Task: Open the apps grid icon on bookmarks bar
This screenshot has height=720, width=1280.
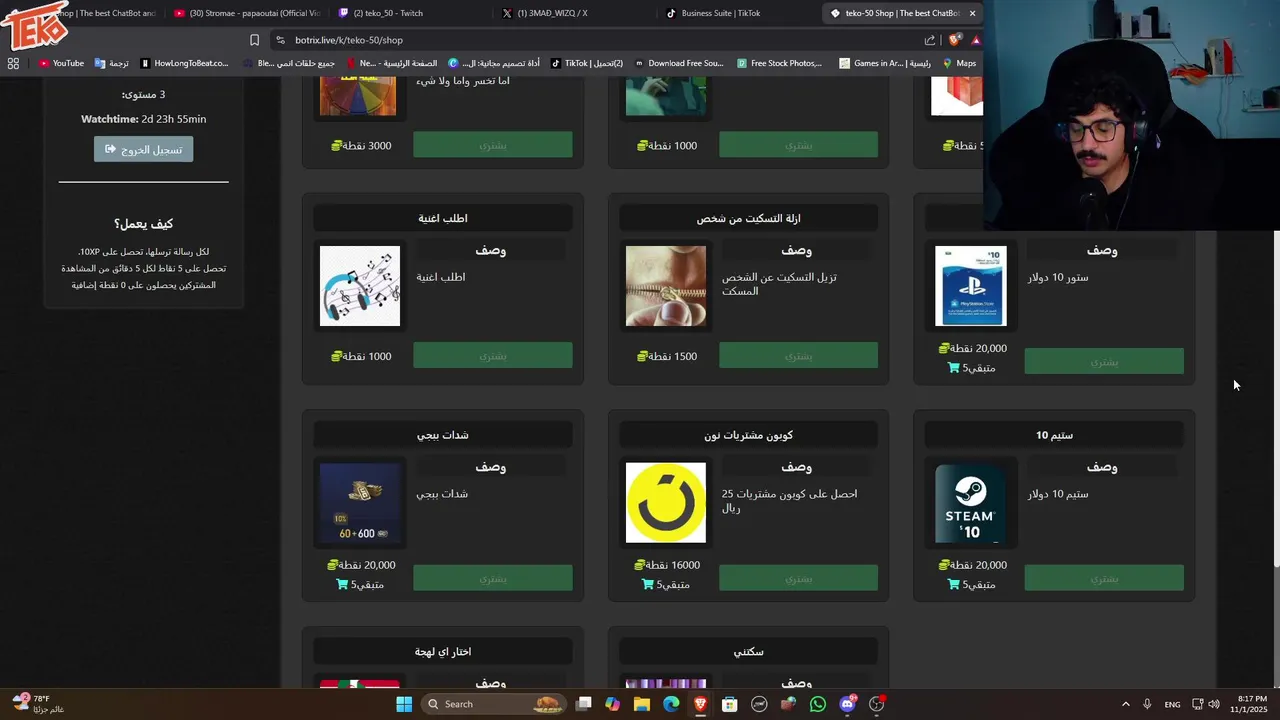Action: (13, 63)
